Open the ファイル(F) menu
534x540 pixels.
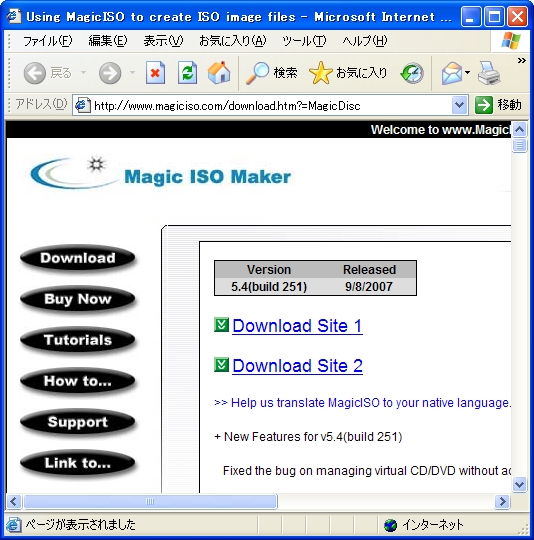[48, 41]
